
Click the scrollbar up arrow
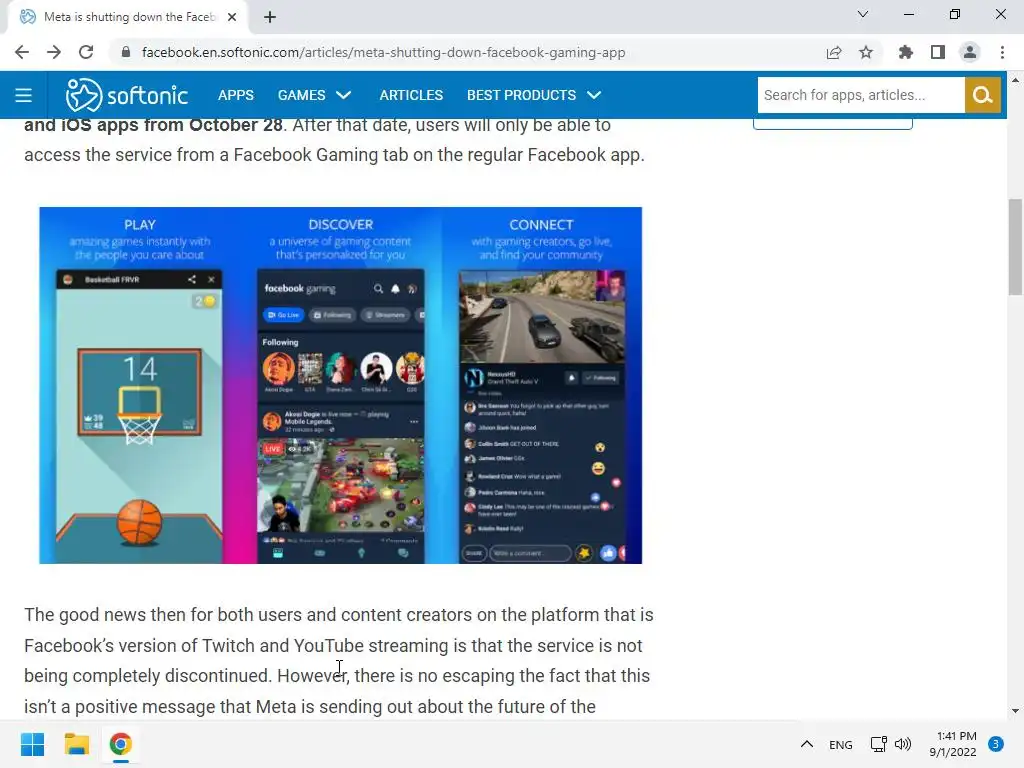pyautogui.click(x=1015, y=80)
